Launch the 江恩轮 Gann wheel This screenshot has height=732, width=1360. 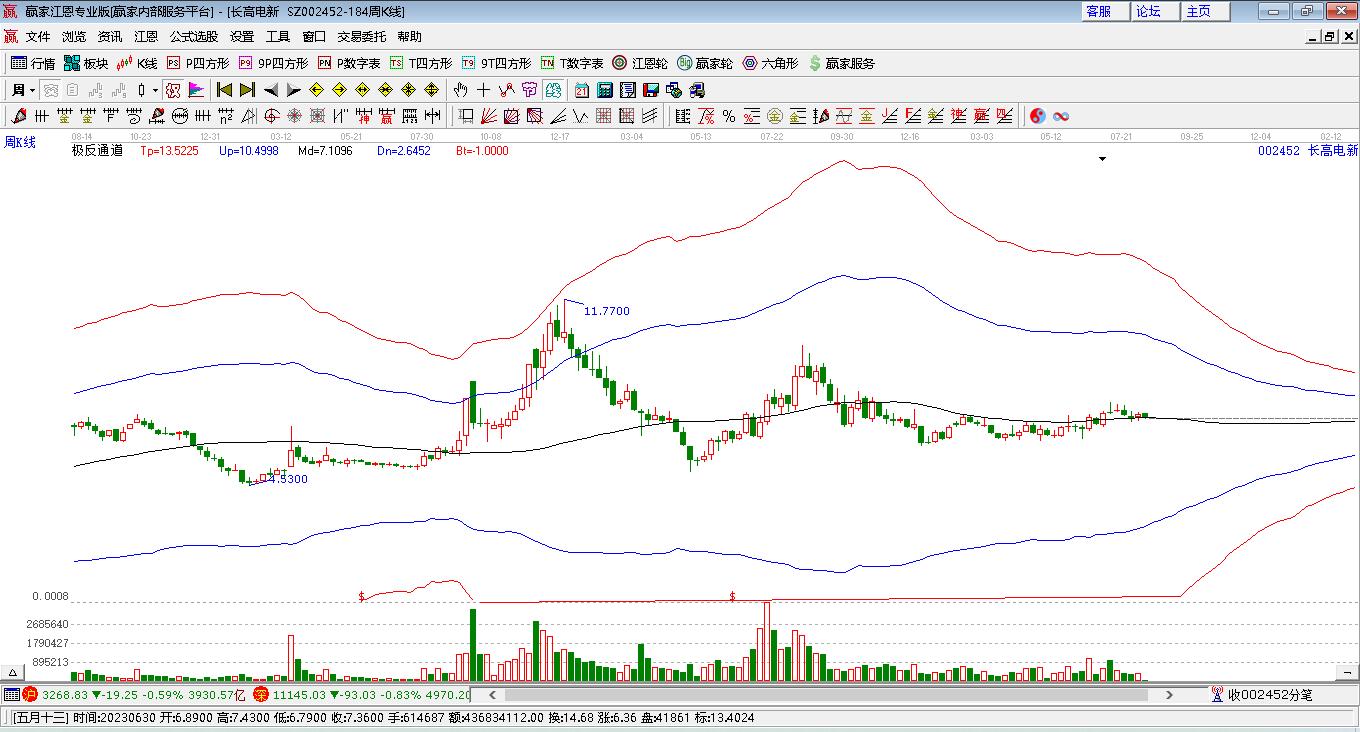tap(640, 63)
